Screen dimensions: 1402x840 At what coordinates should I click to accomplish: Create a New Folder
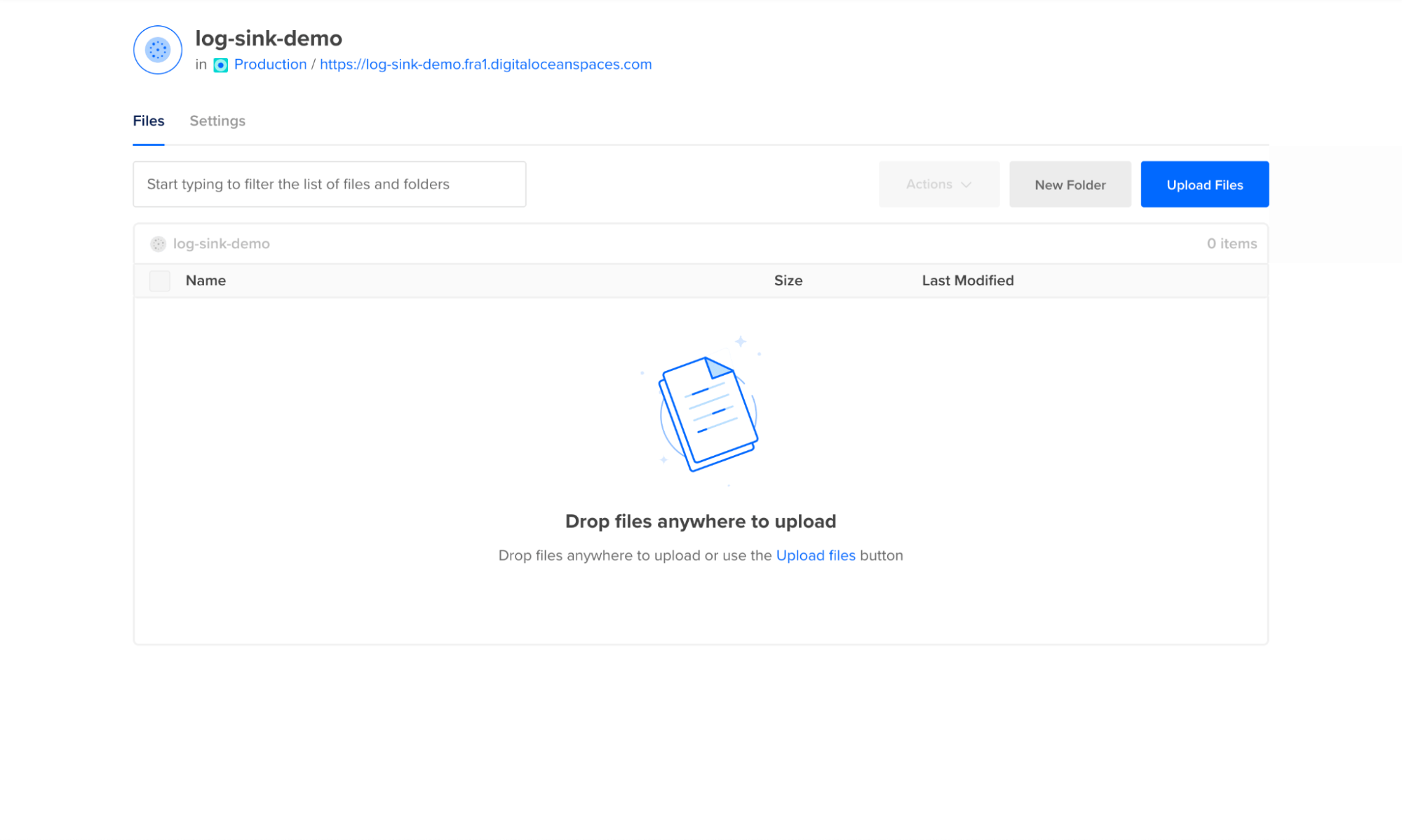coord(1070,184)
